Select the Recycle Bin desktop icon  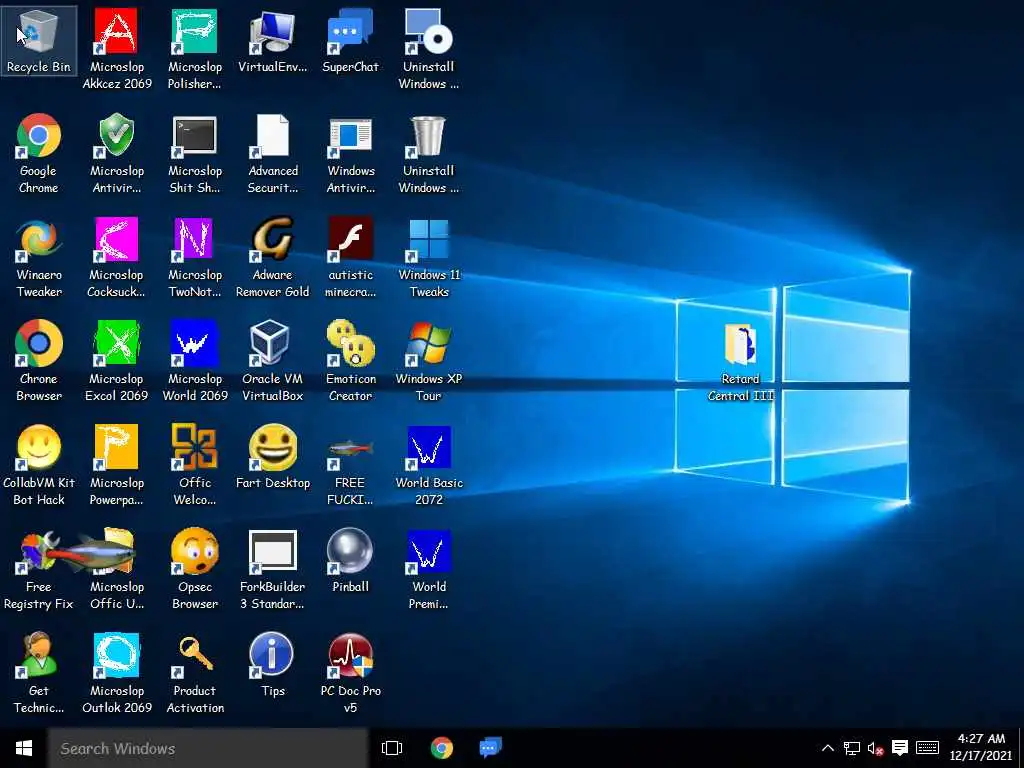39,40
